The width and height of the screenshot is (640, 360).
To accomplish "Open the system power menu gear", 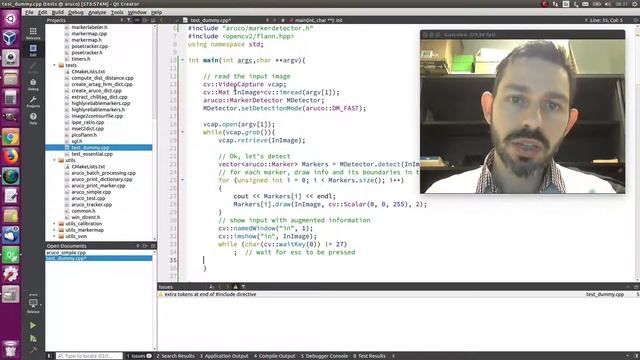I will pos(635,4).
